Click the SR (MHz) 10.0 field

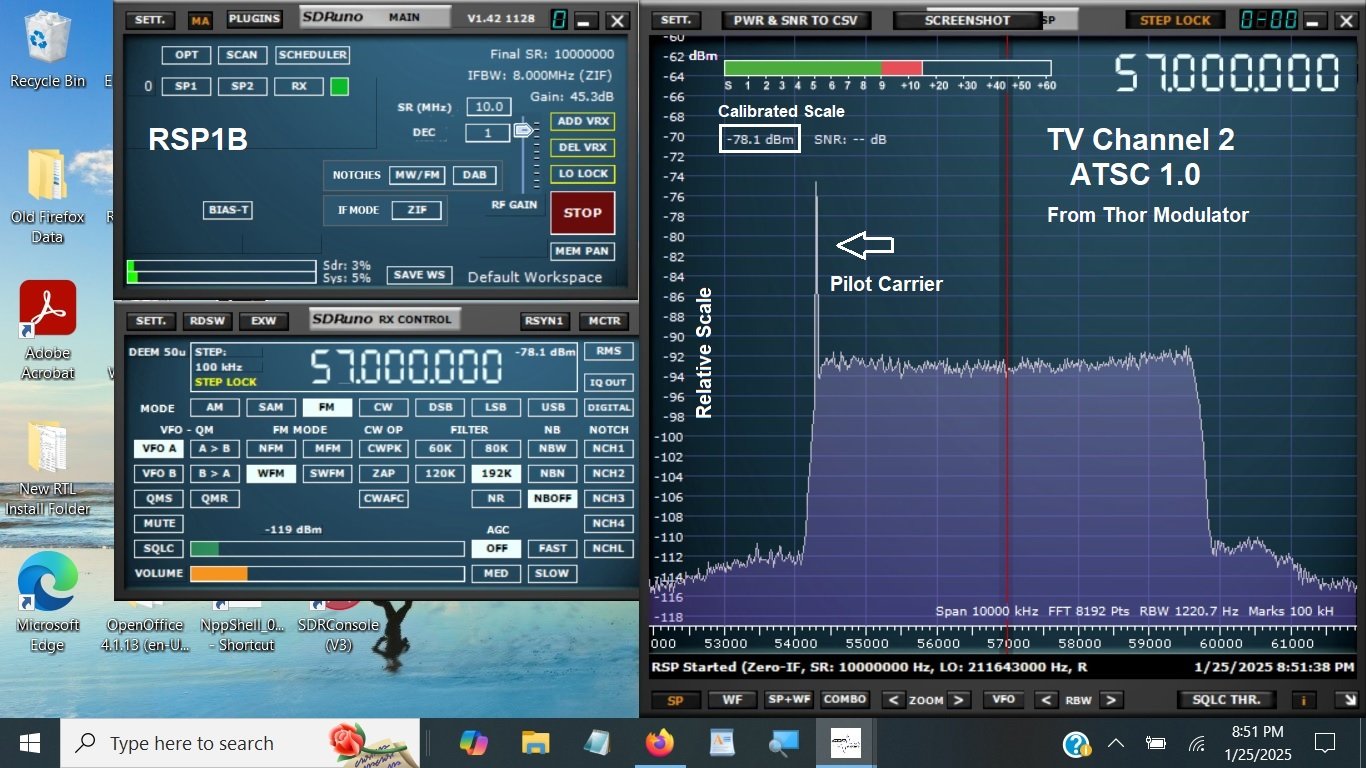(x=488, y=107)
